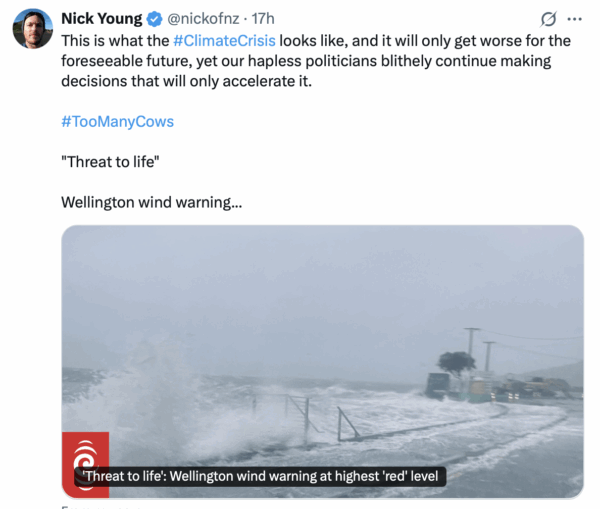Click the quoted "Threat to life" line

[x=110, y=162]
